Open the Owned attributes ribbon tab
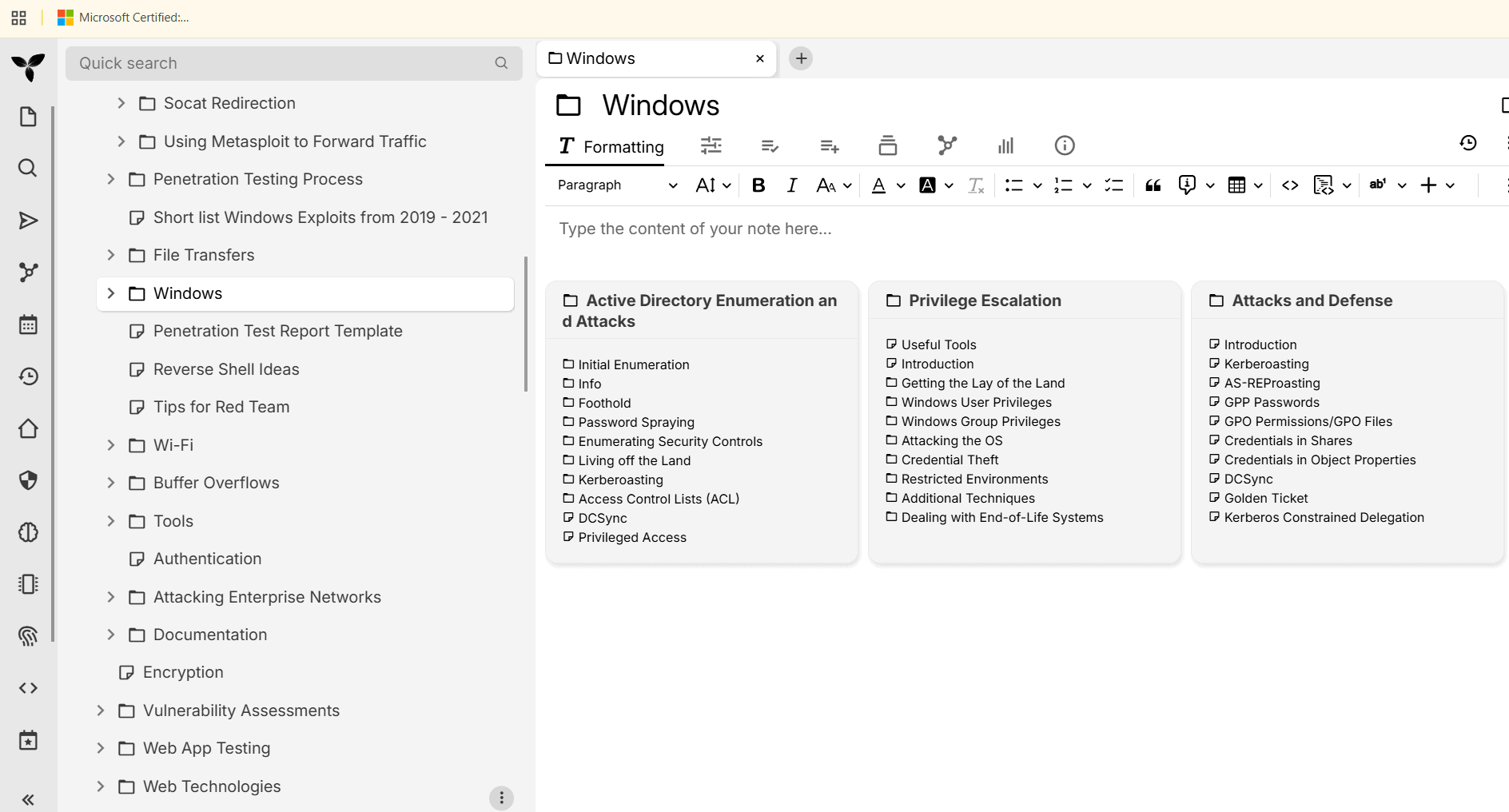 click(770, 145)
